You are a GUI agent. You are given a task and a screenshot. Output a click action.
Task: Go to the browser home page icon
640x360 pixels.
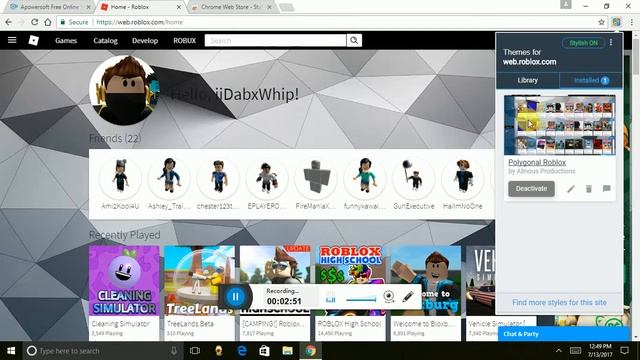[48, 22]
